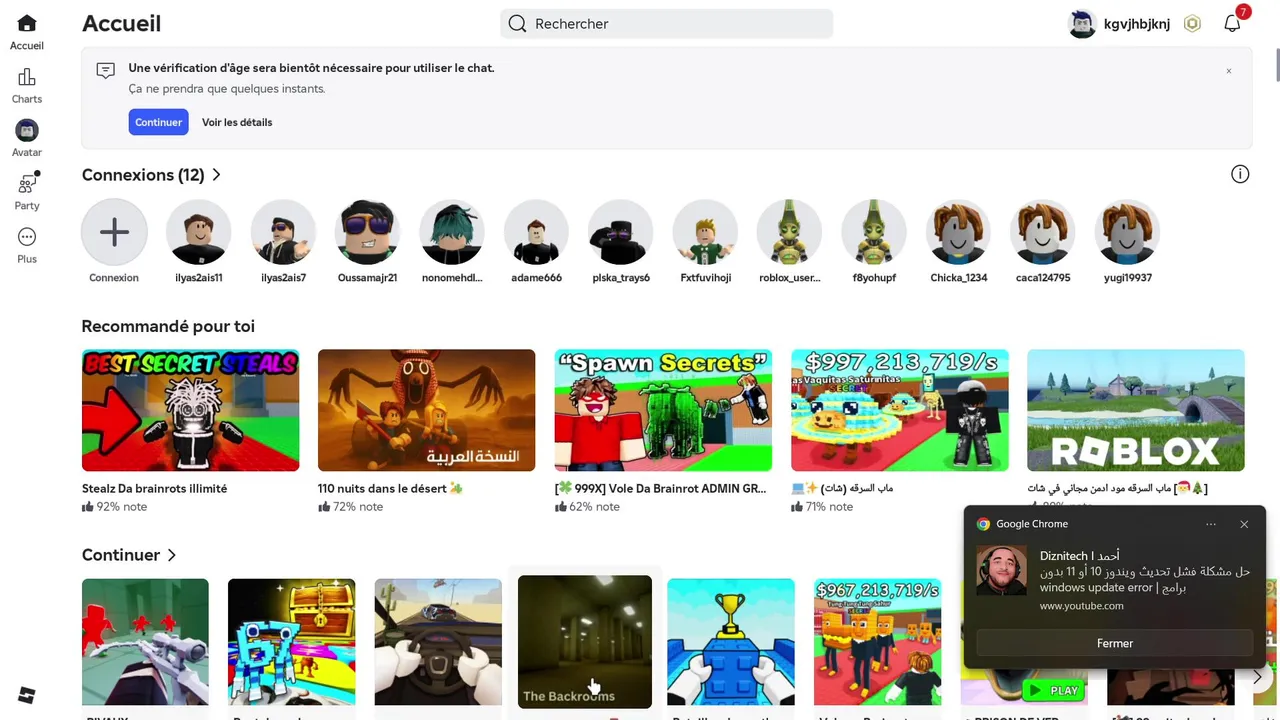Click the search magnifier icon
Viewport: 1280px width, 720px height.
(517, 24)
